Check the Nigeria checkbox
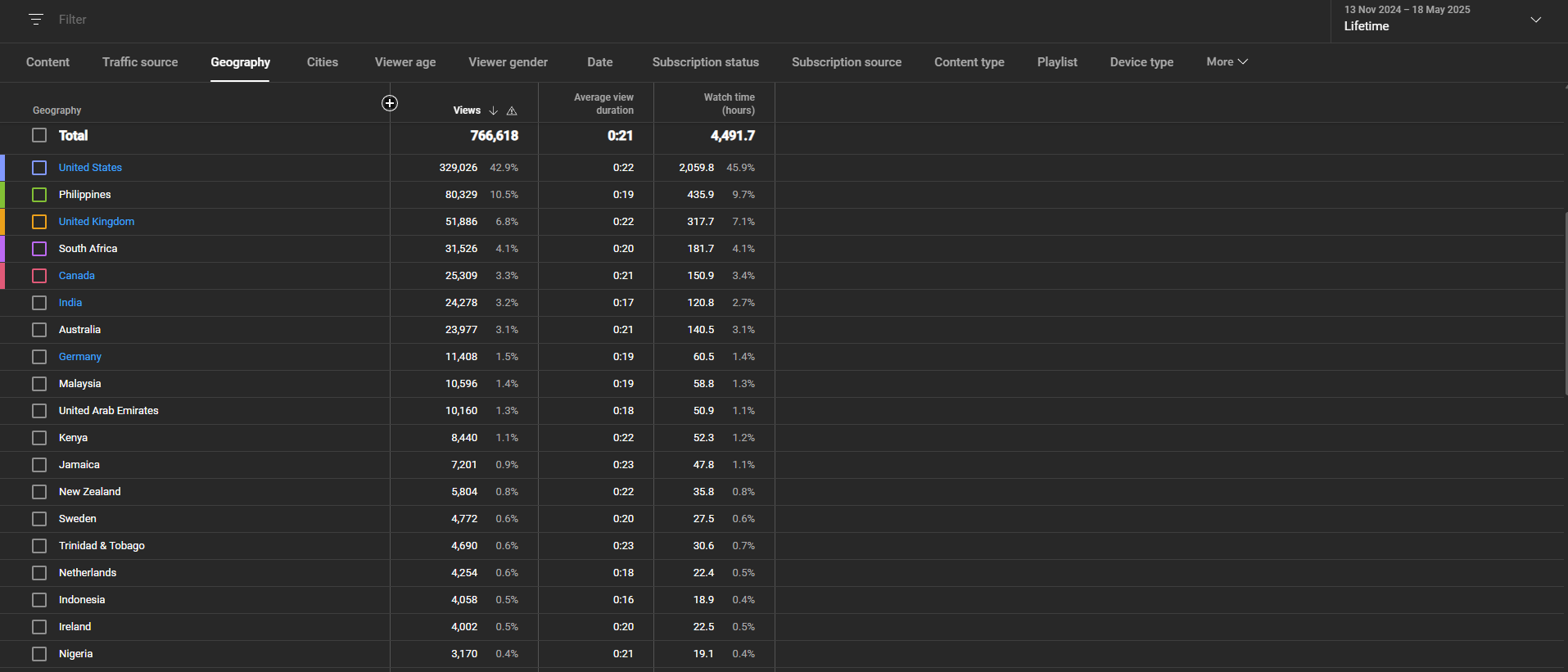This screenshot has height=672, width=1568. pos(39,654)
